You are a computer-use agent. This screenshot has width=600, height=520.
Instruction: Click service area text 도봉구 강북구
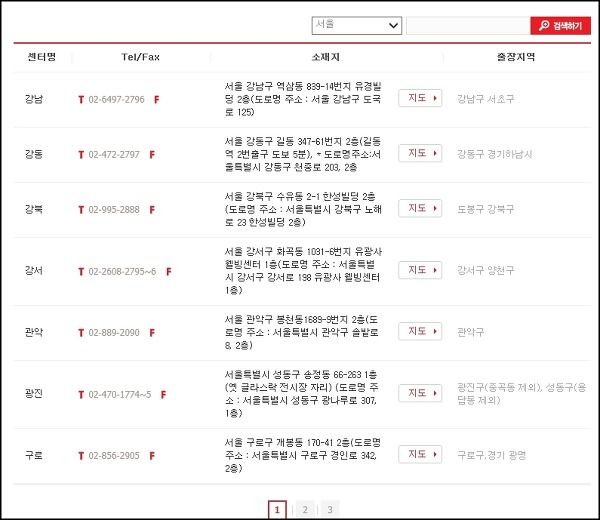click(x=486, y=209)
